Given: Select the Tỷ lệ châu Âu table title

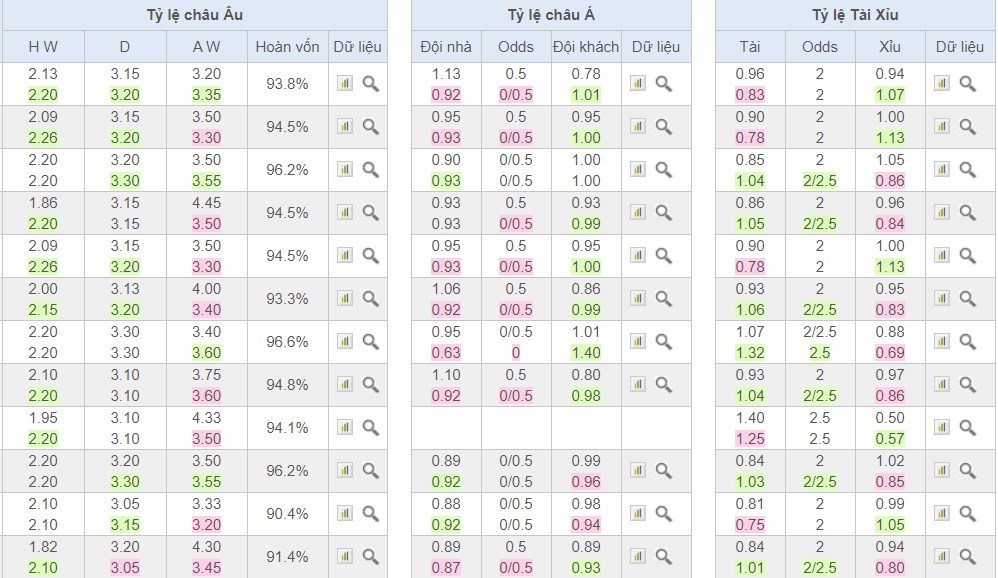Looking at the screenshot, I should (x=194, y=15).
